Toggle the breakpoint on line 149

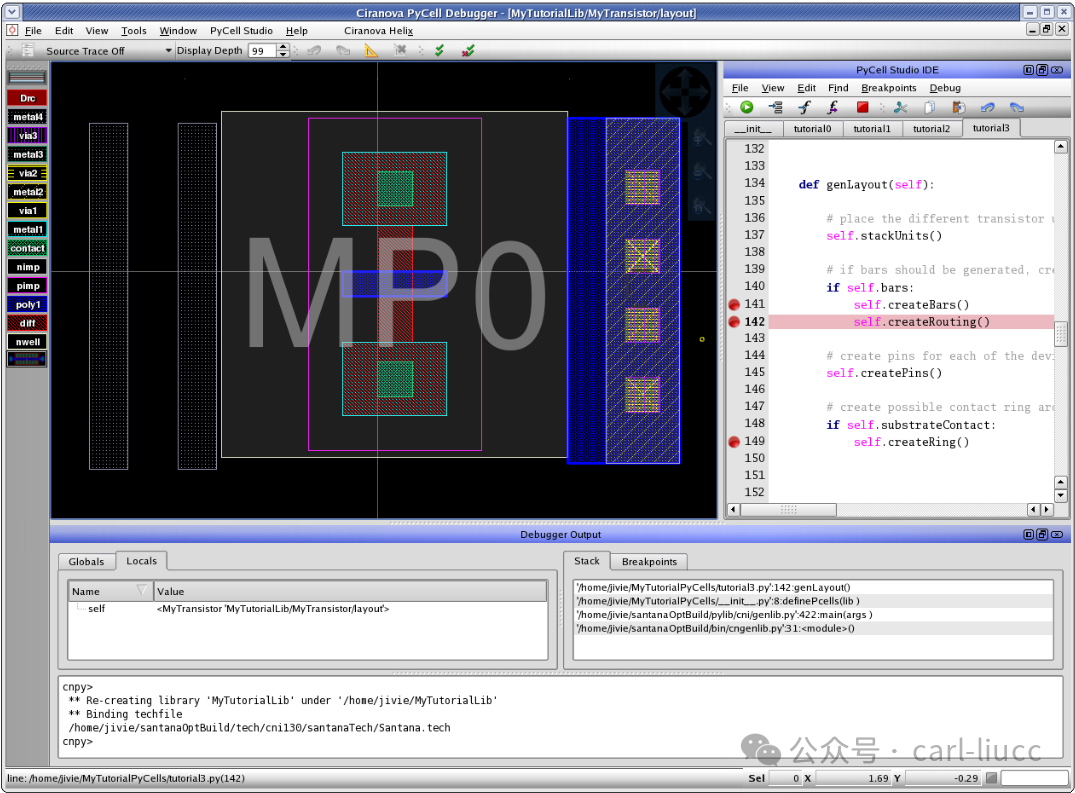(x=734, y=441)
